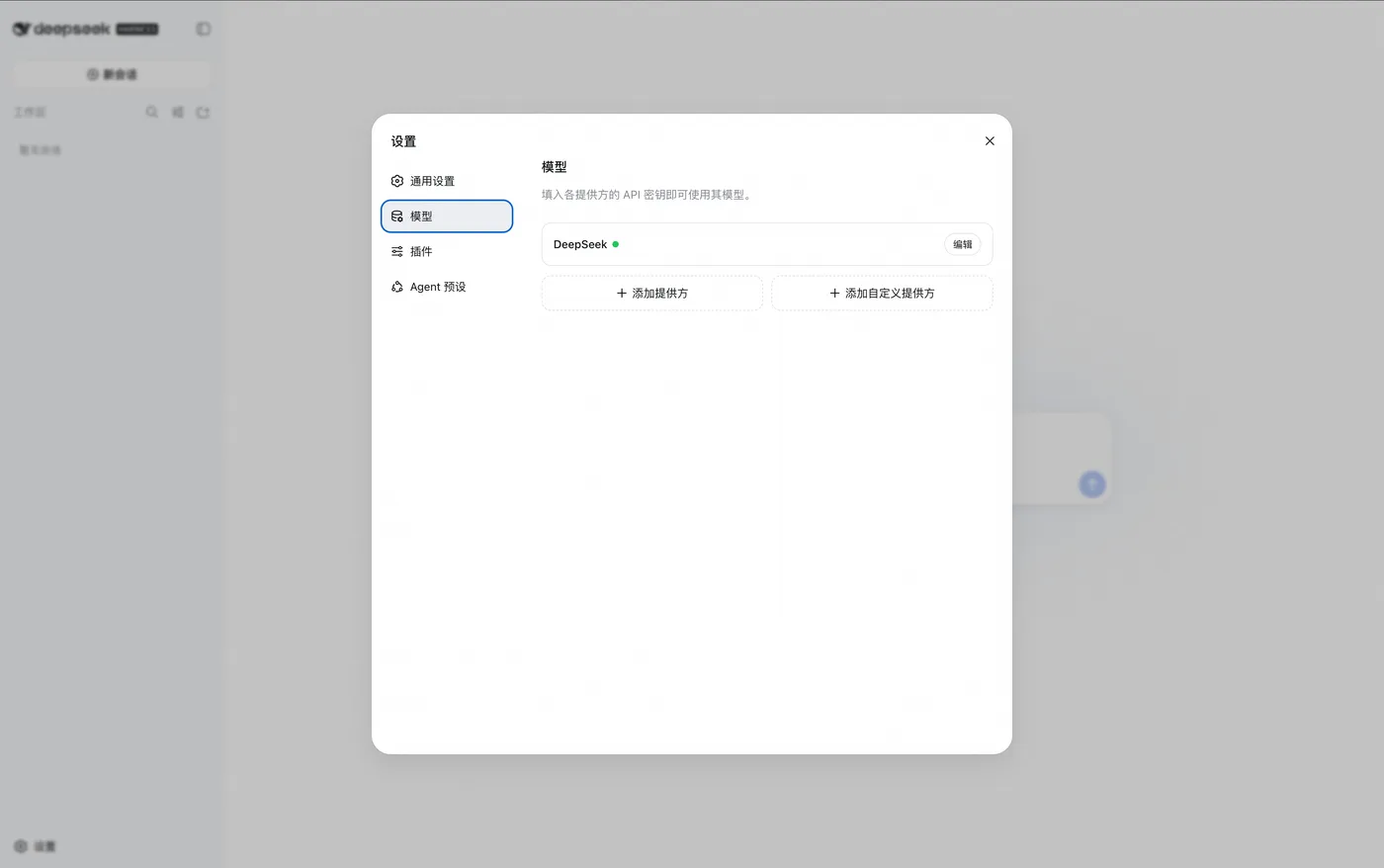Click the search icon in the workspace row
1384x868 pixels.
tap(151, 112)
